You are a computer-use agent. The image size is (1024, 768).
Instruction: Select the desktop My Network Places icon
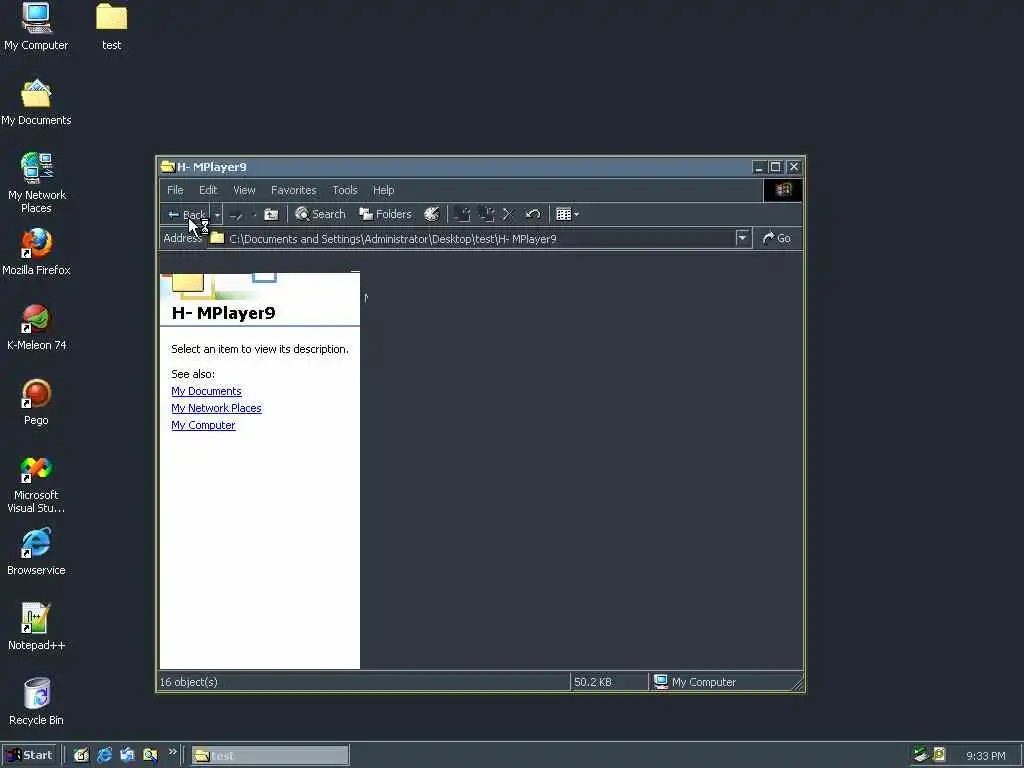coord(37,183)
